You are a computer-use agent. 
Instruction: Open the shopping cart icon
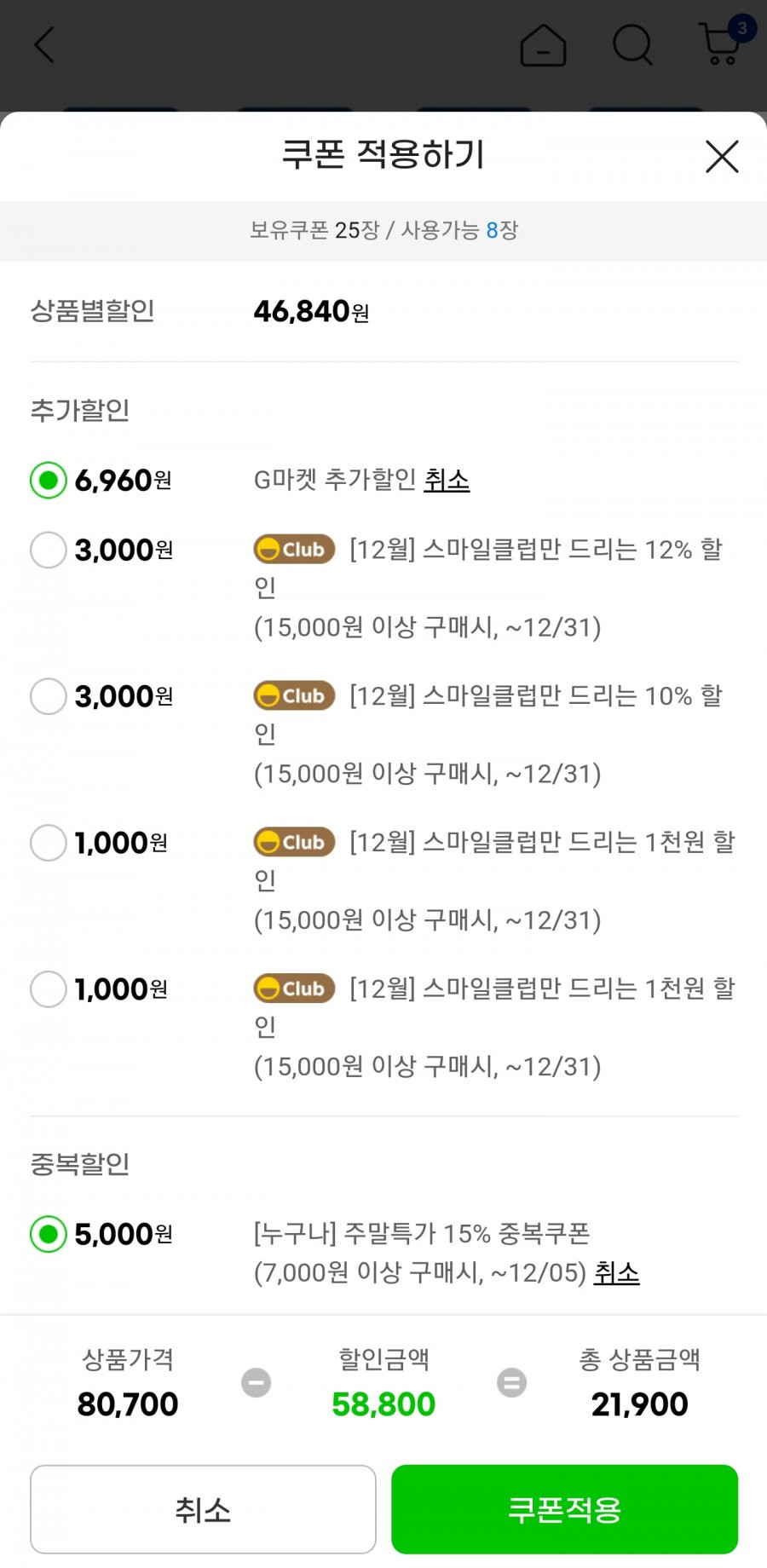click(x=719, y=44)
